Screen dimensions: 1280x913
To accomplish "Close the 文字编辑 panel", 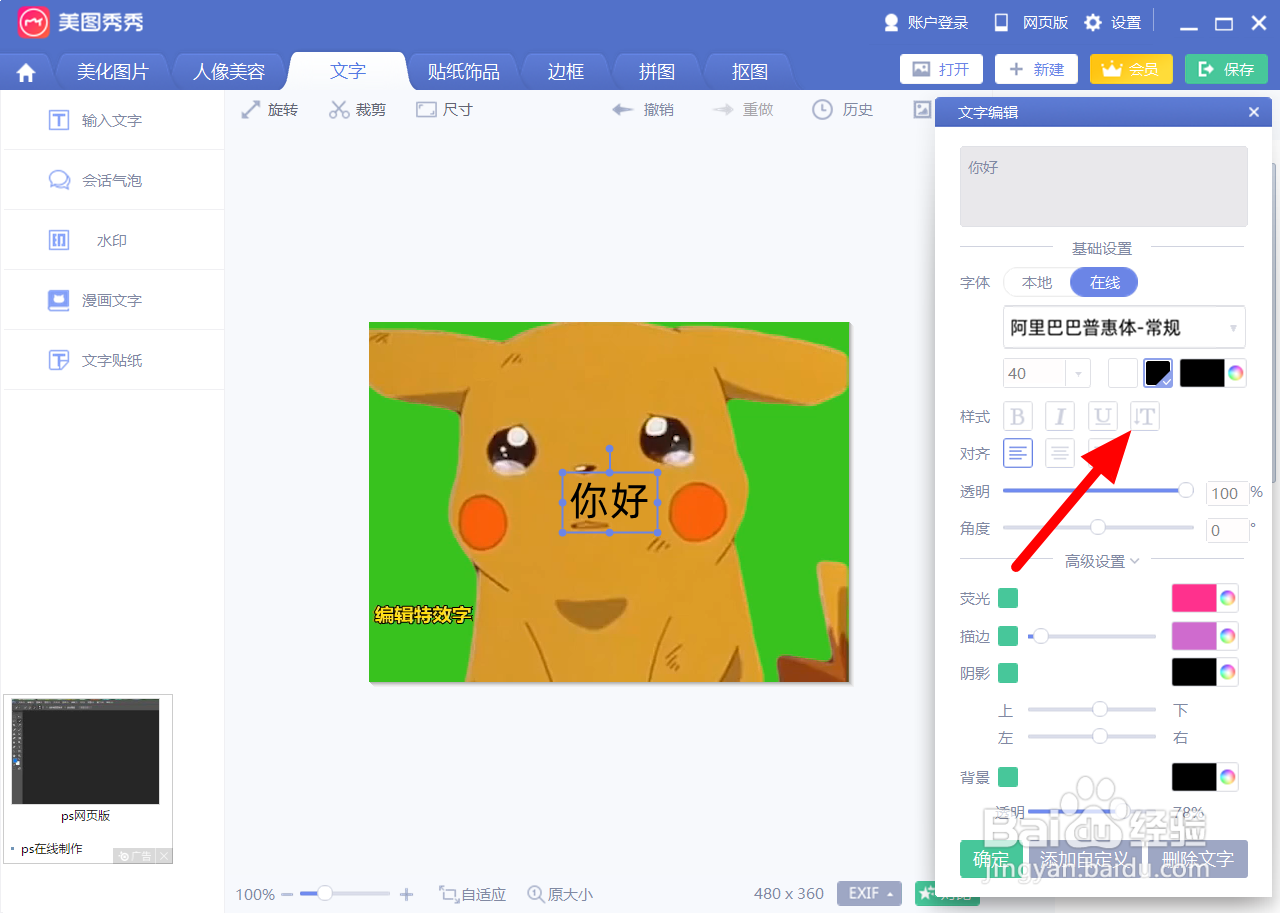I will tap(1254, 112).
